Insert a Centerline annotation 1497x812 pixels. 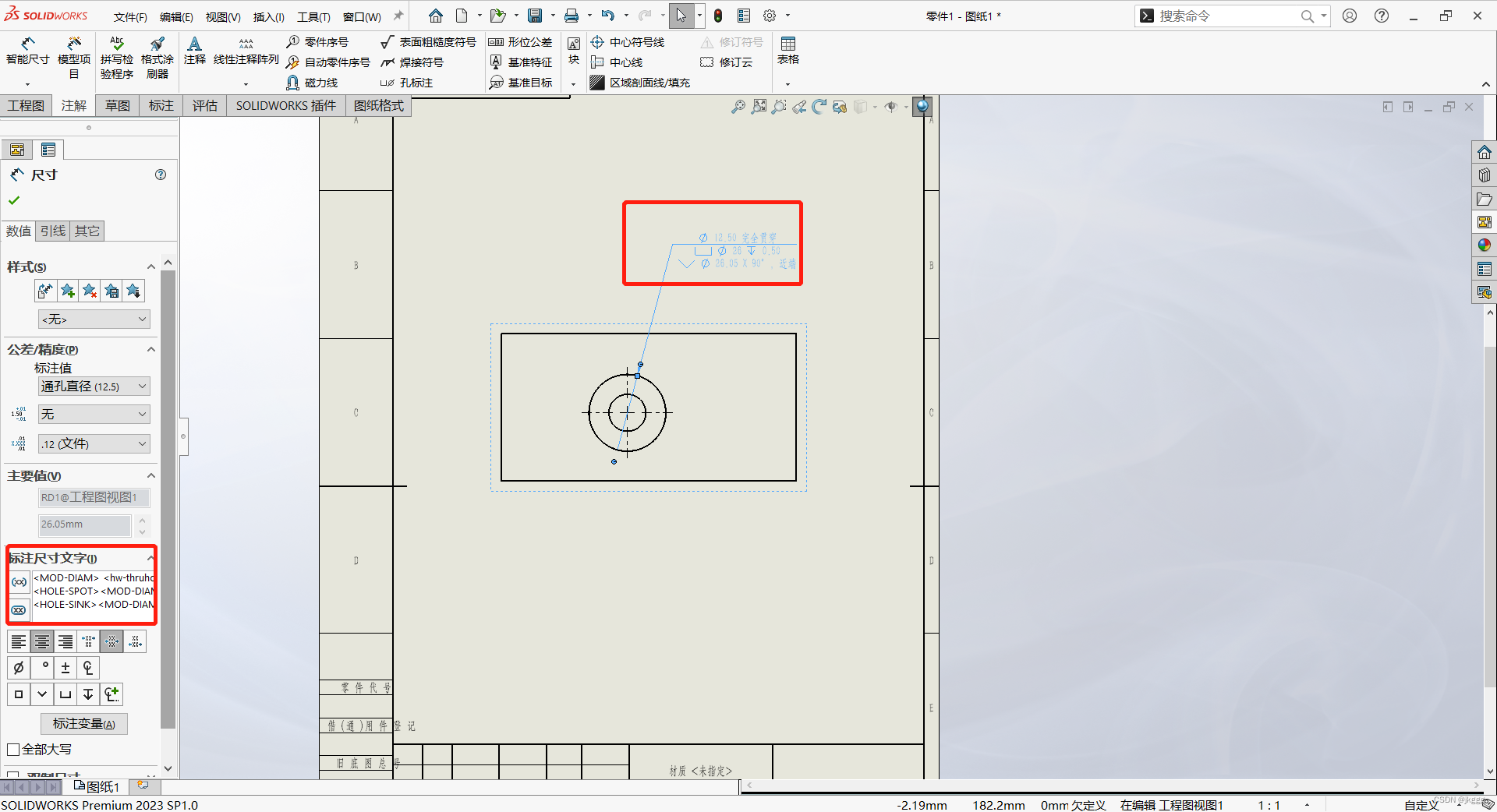coord(617,62)
